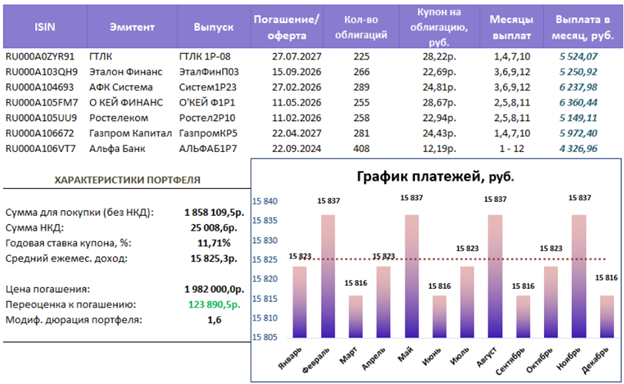
Task: Select the Май bar in chart
Action: [x=412, y=277]
